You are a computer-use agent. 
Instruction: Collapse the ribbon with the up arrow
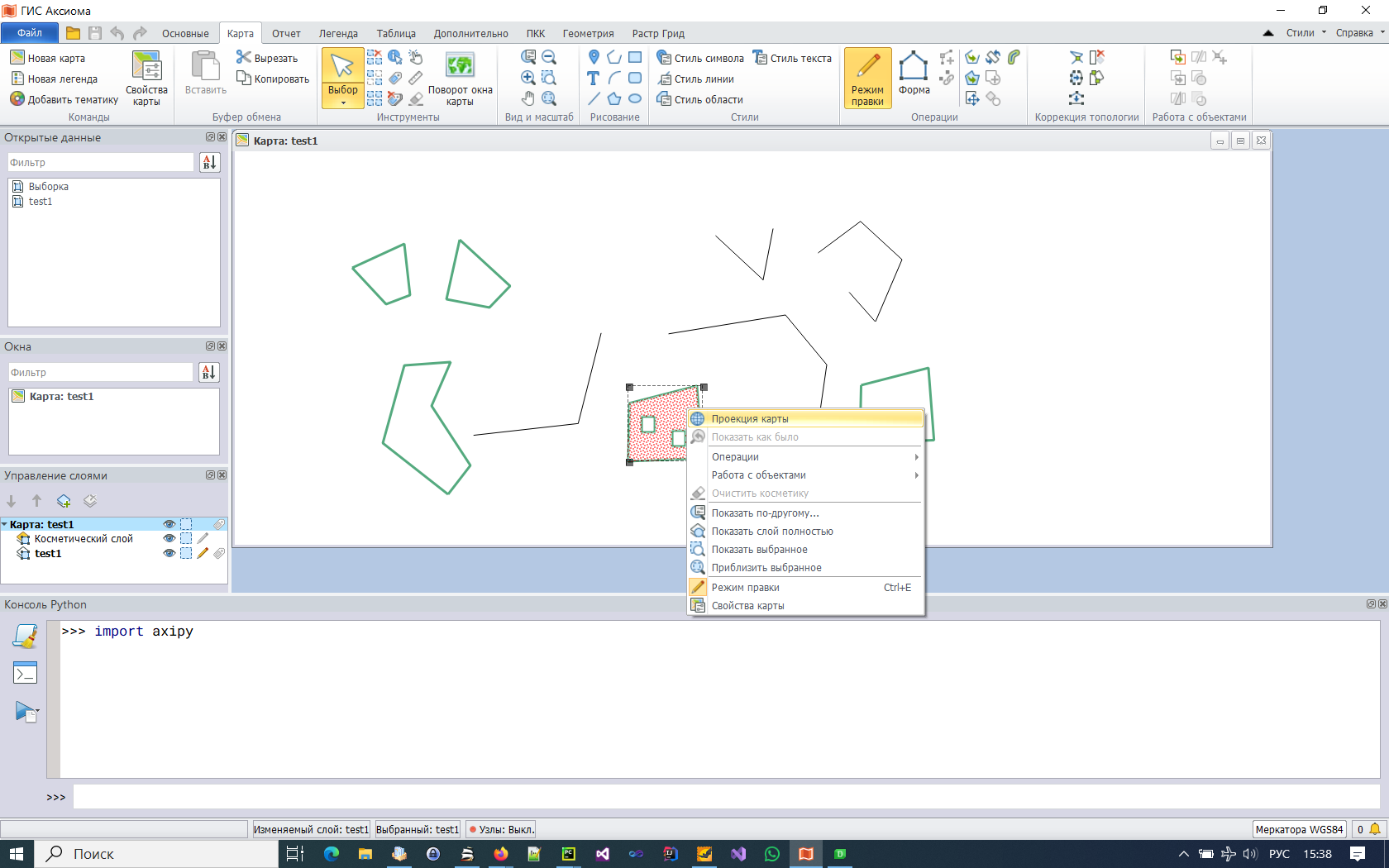(x=1268, y=33)
